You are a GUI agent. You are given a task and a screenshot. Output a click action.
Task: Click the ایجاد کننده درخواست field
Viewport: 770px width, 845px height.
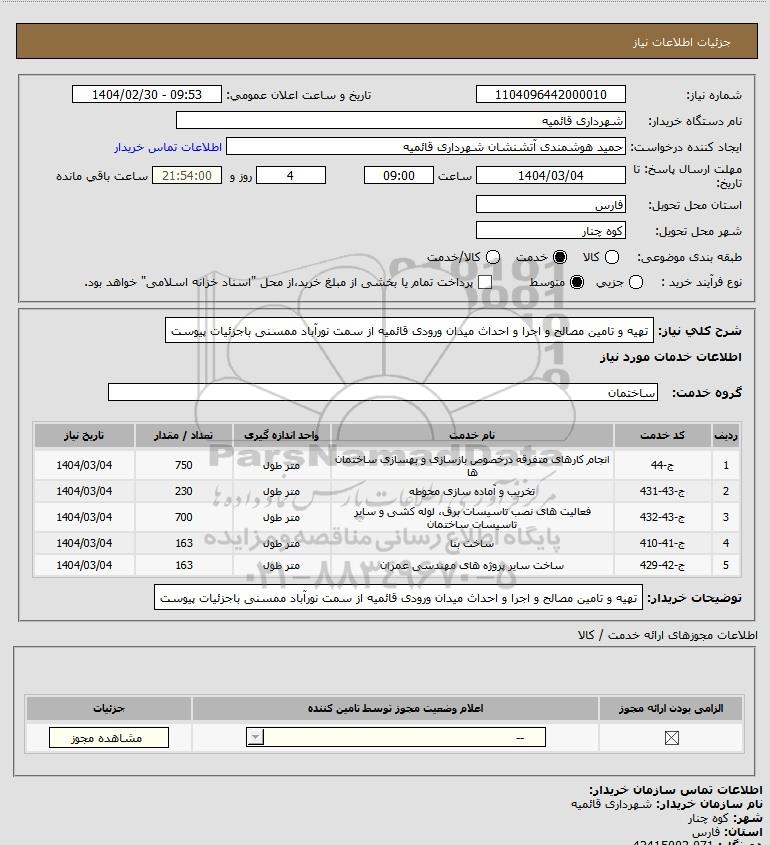coord(426,147)
